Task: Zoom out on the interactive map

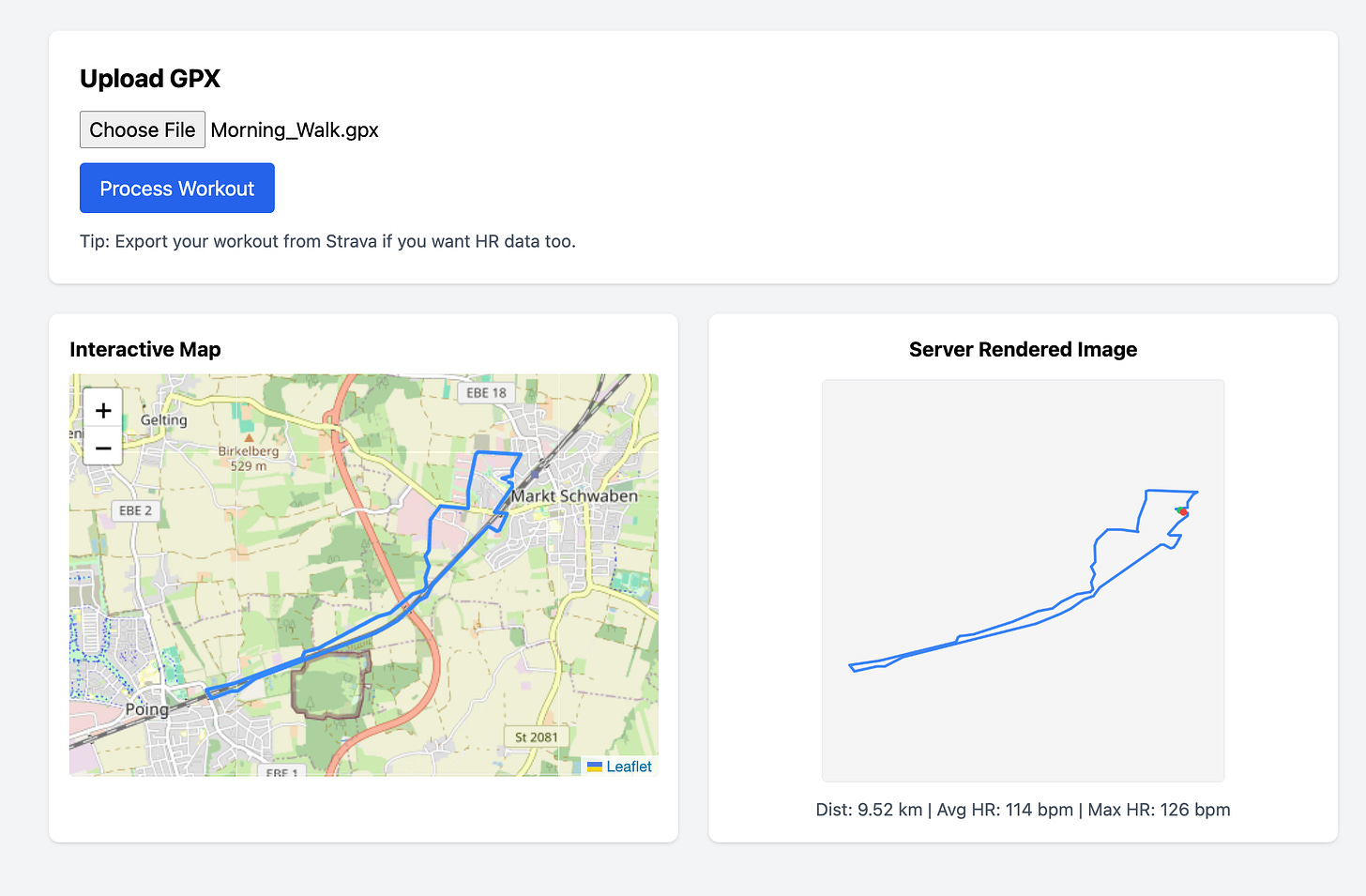Action: pyautogui.click(x=102, y=448)
